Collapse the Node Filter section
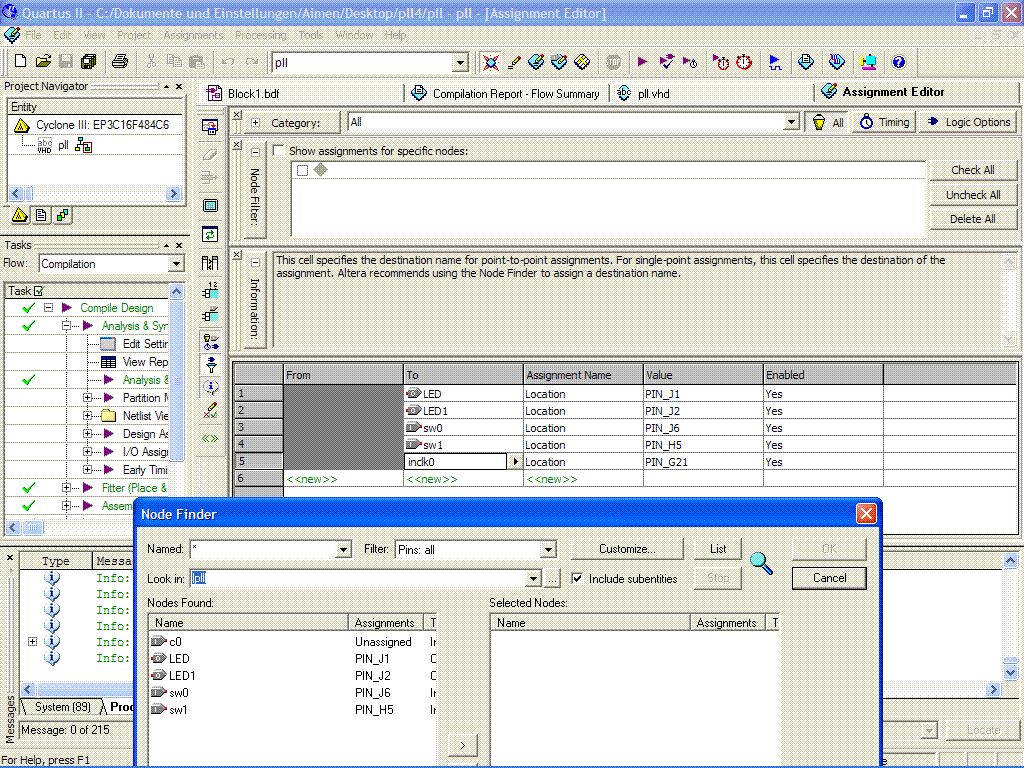Viewport: 1024px width, 768px height. point(254,152)
